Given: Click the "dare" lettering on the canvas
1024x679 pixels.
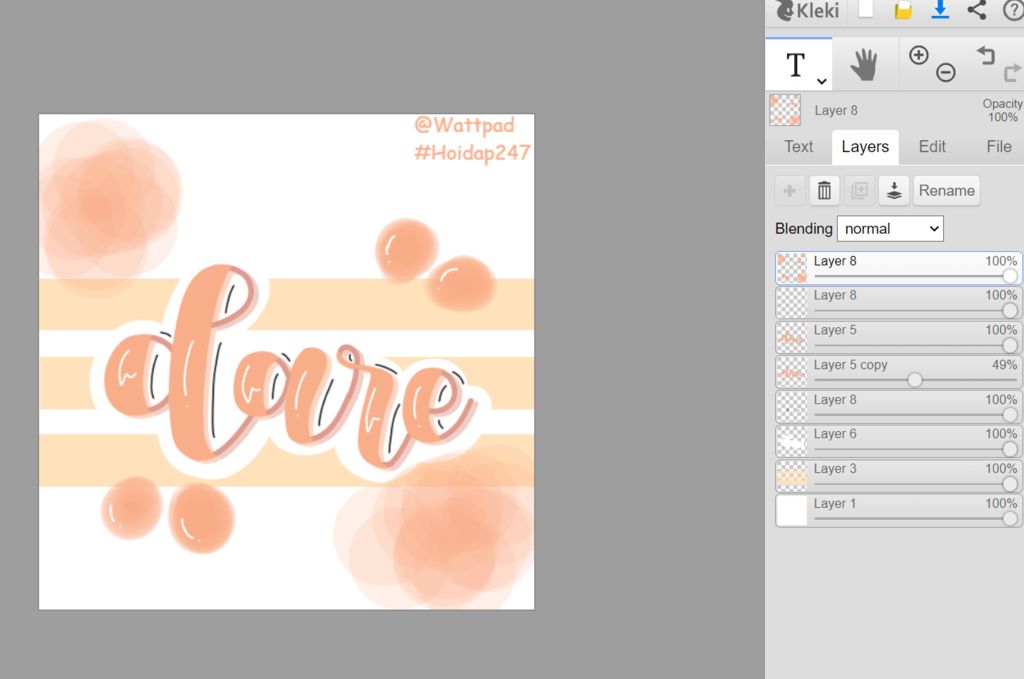Looking at the screenshot, I should pos(292,369).
